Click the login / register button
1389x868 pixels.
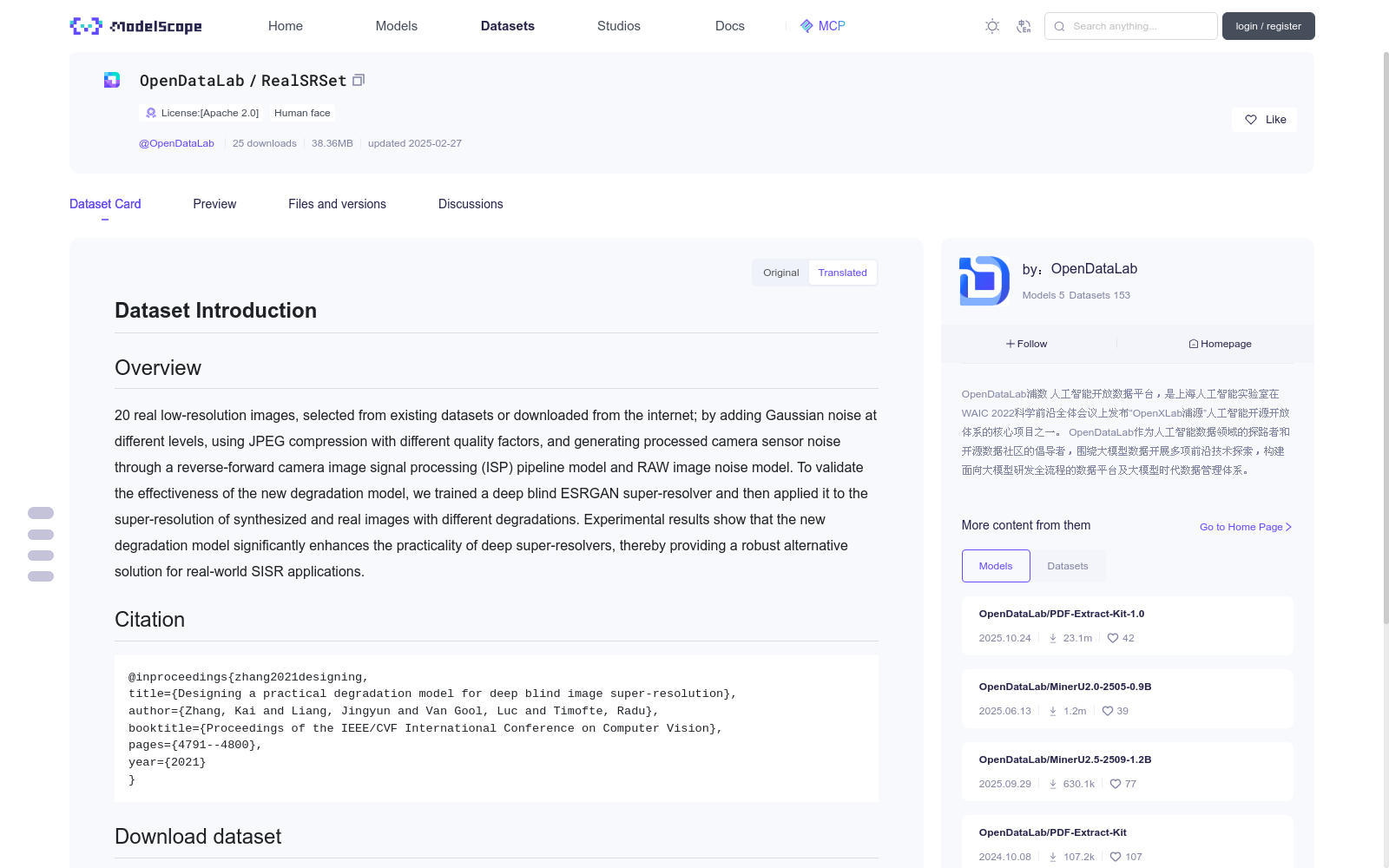[x=1268, y=26]
